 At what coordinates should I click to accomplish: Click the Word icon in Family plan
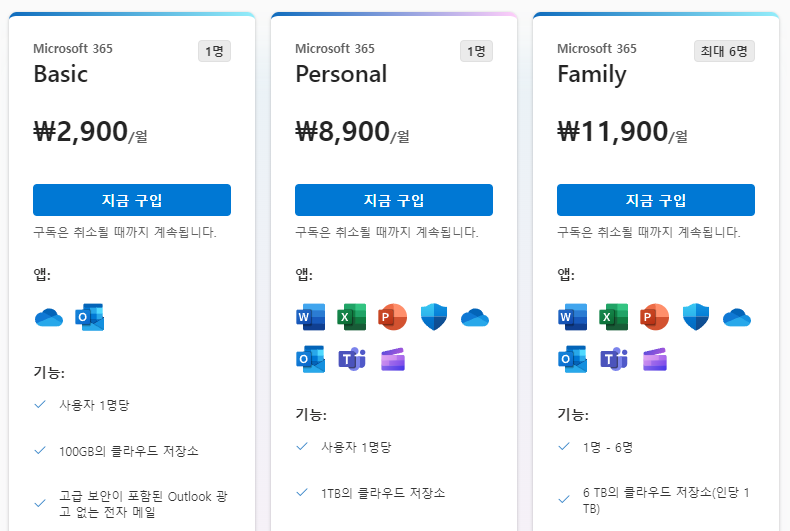point(572,317)
